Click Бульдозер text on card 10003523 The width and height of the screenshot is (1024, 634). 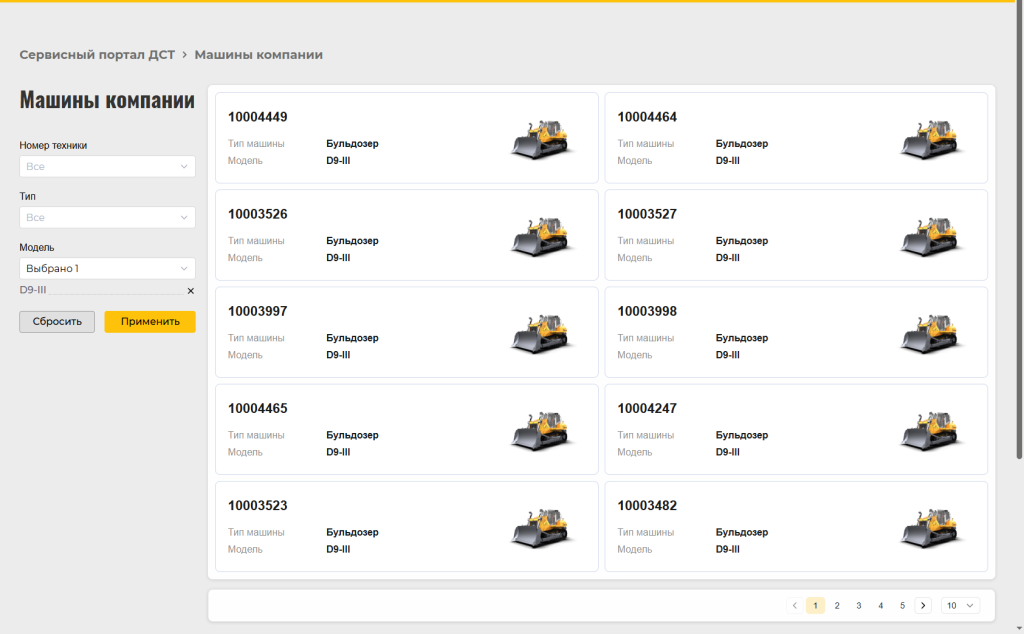[352, 532]
